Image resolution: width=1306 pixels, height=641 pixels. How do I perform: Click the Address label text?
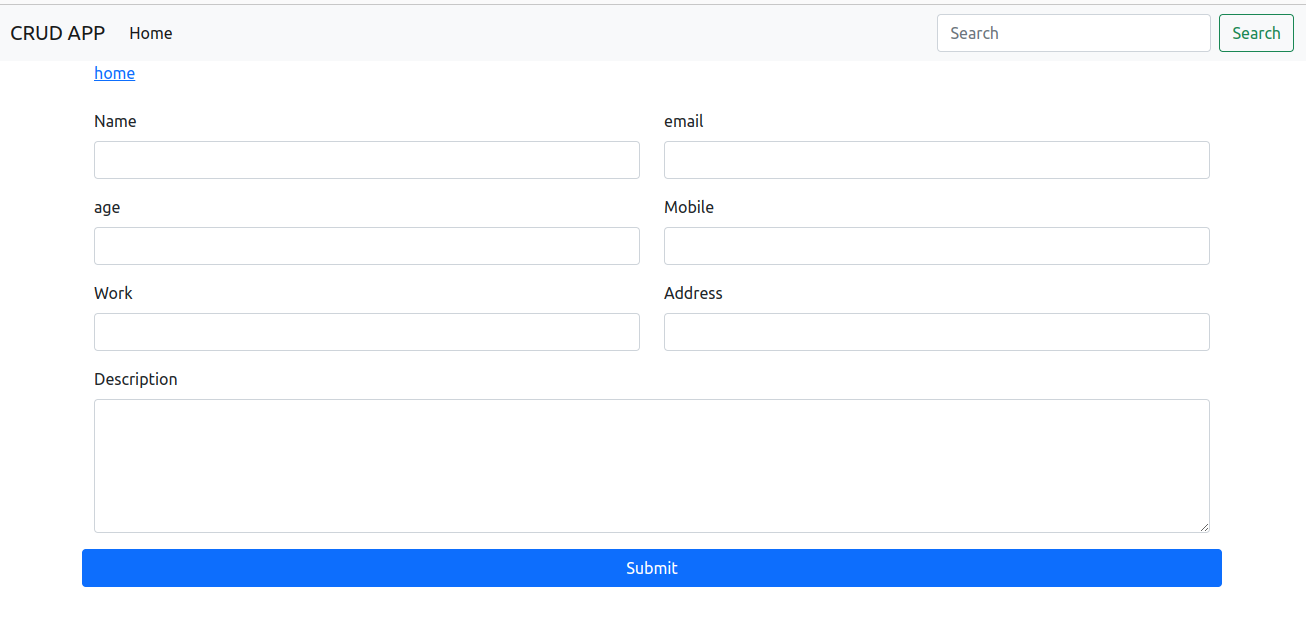[x=694, y=293]
